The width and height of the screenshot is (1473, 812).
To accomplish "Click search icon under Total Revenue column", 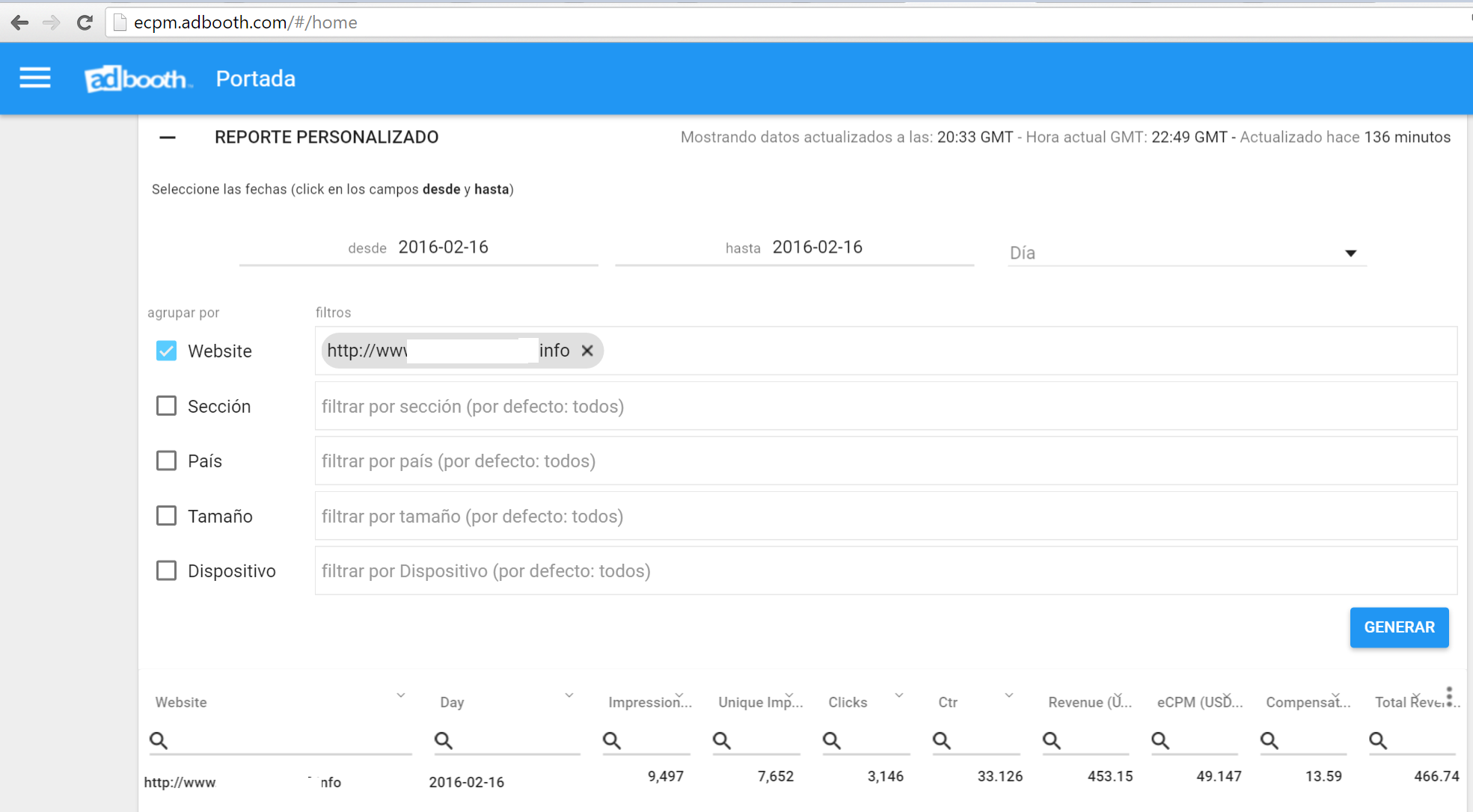I will 1378,740.
